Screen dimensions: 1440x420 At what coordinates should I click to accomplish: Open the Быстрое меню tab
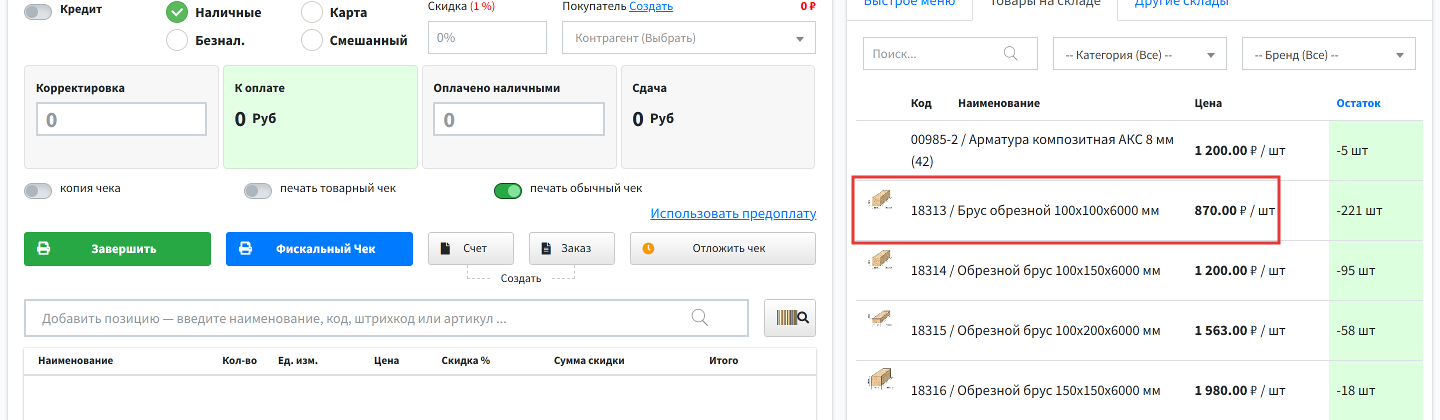[908, 4]
